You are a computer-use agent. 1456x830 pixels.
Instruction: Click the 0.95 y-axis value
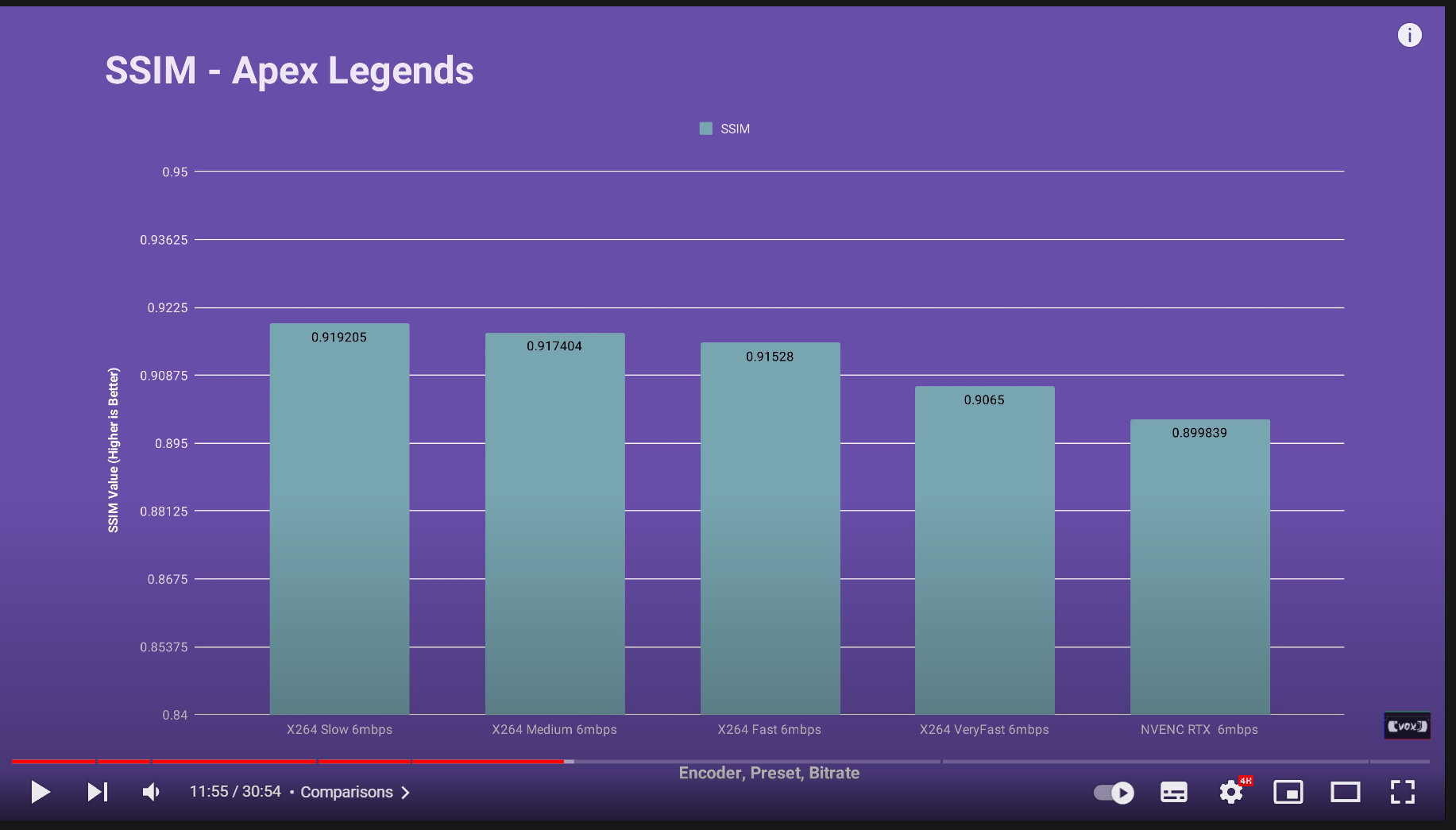(175, 172)
